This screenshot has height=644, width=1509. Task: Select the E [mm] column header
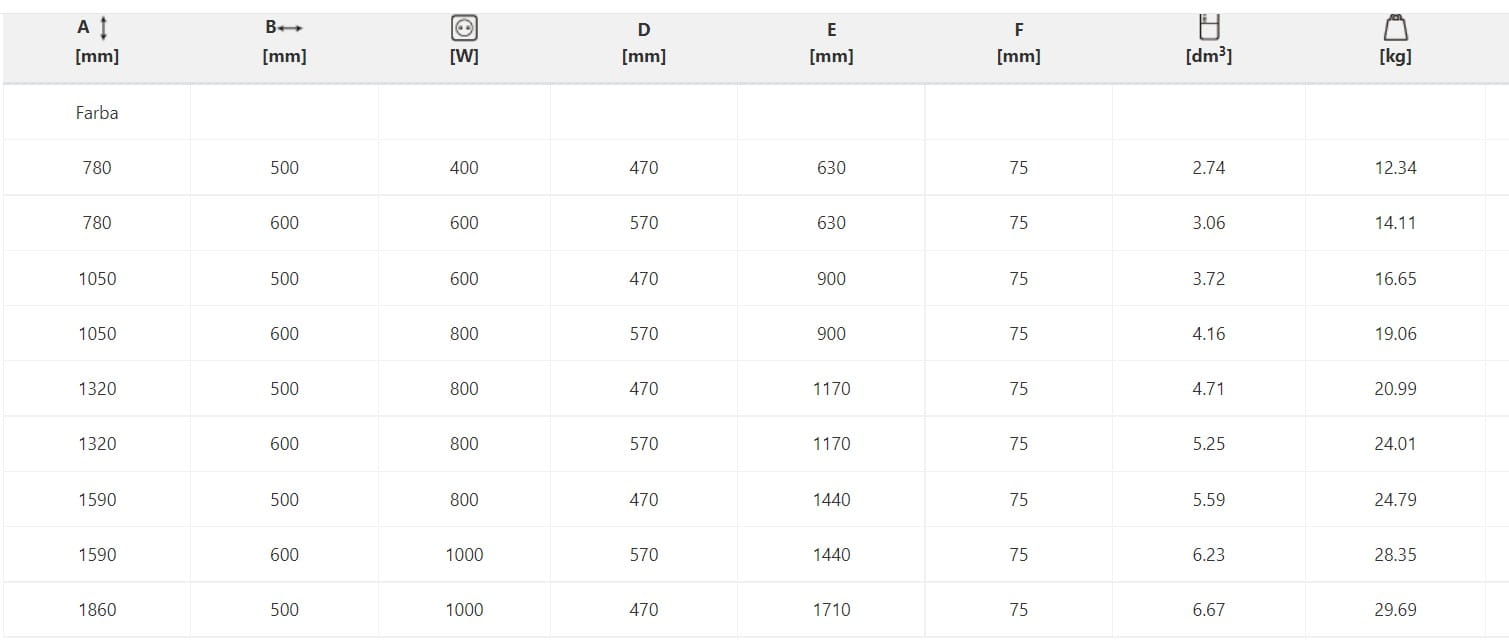tap(831, 43)
